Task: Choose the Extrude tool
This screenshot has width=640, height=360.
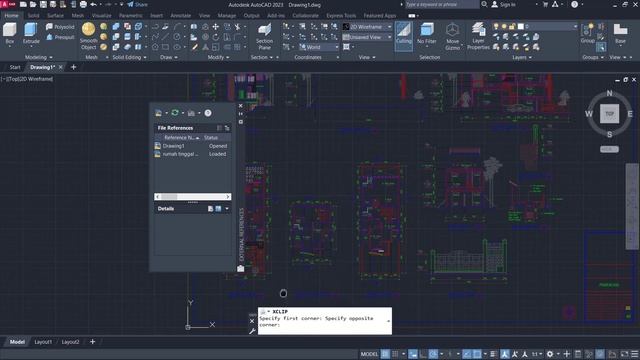Action: [31, 33]
